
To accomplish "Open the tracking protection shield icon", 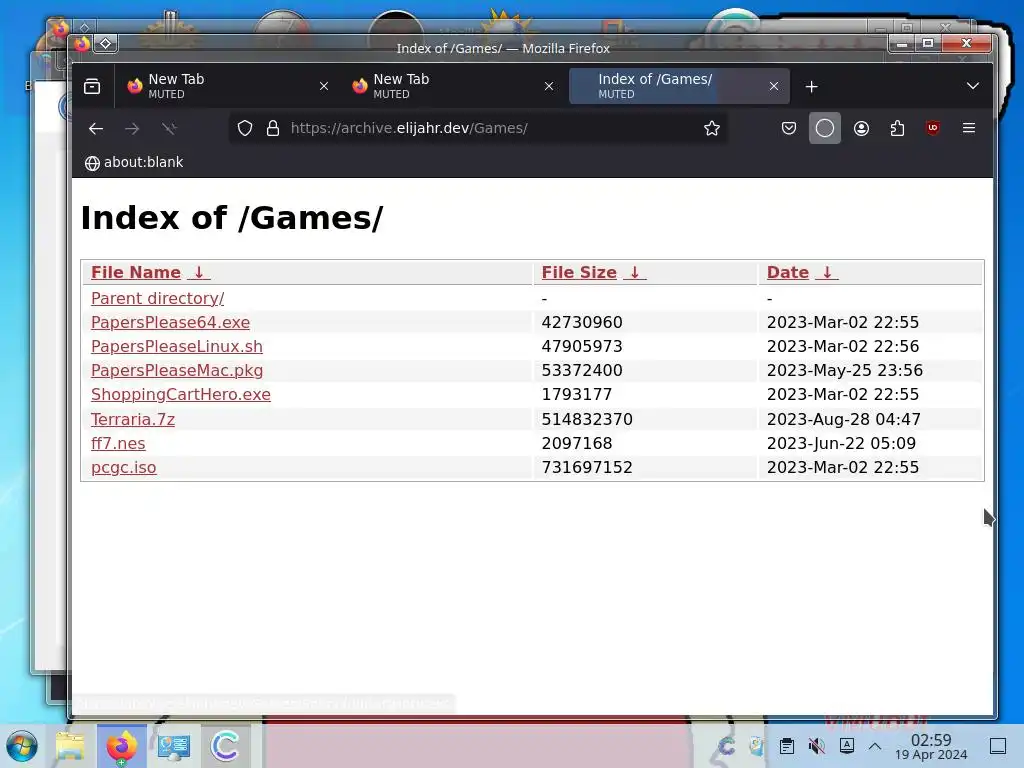I will tap(244, 128).
